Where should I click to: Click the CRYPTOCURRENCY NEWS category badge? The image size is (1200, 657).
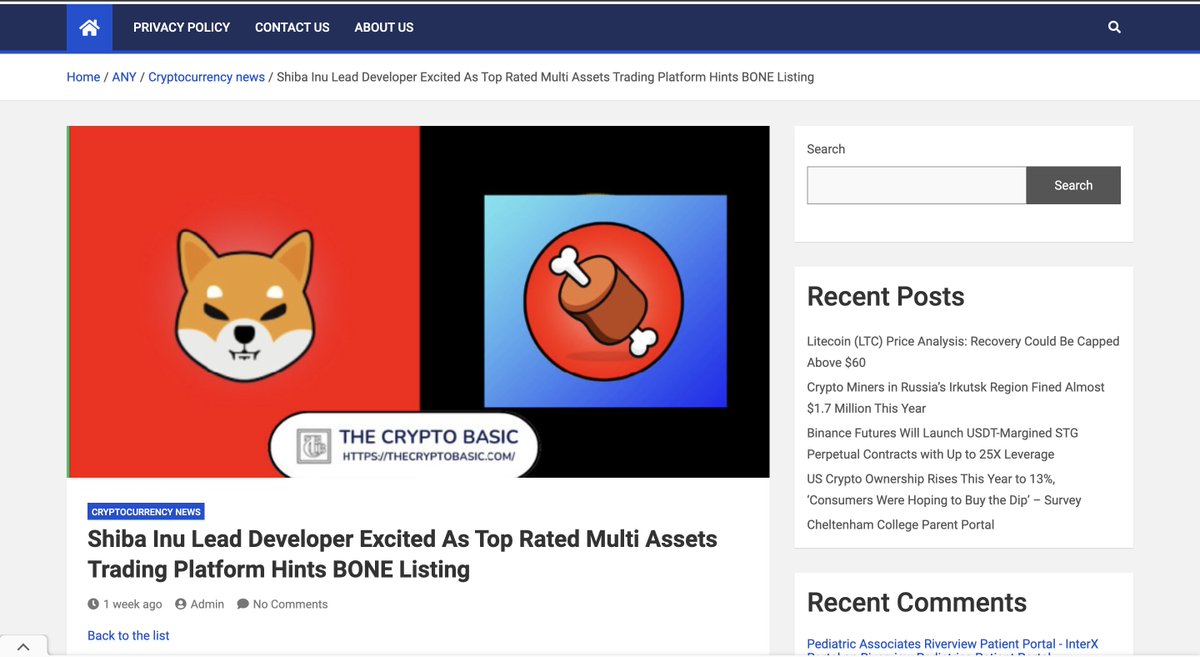tap(145, 511)
